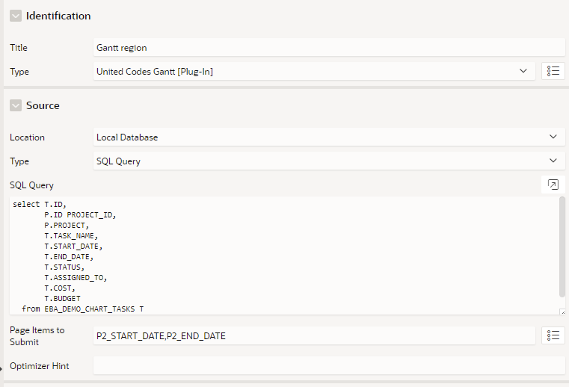Image resolution: width=569 pixels, height=387 pixels.
Task: Click the Location label
Action: (x=27, y=138)
